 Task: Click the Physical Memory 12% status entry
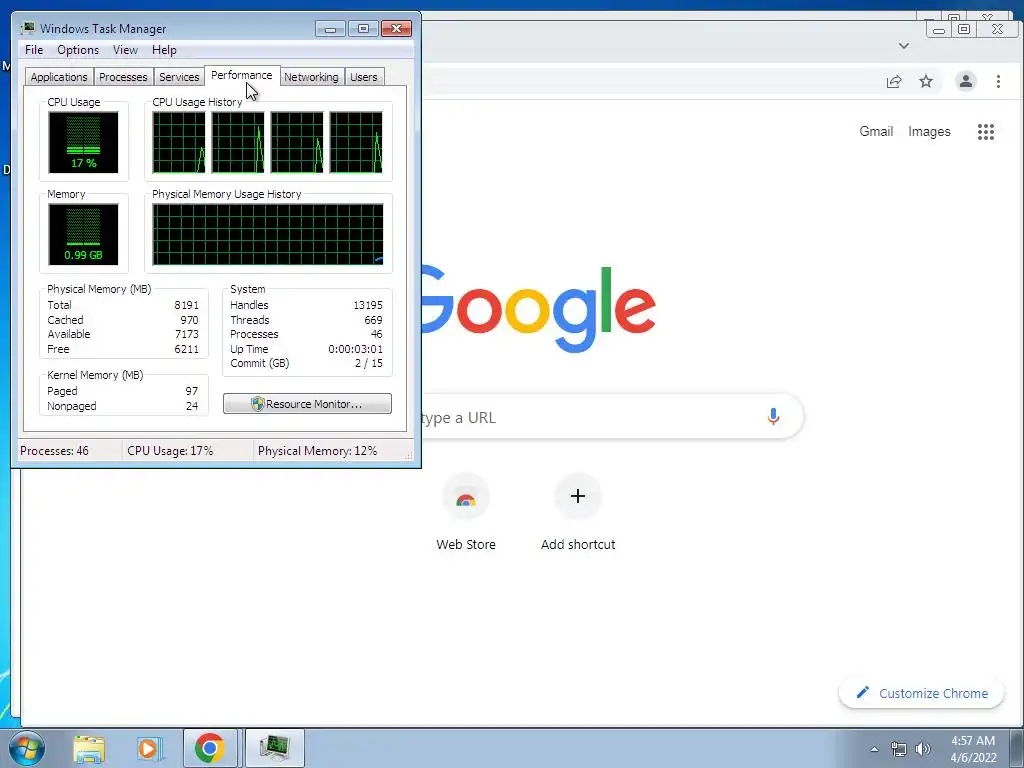pyautogui.click(x=317, y=451)
